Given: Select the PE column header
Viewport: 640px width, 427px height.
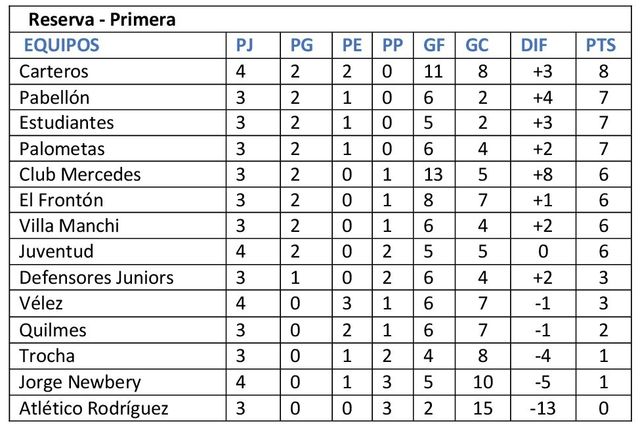Looking at the screenshot, I should tap(352, 45).
